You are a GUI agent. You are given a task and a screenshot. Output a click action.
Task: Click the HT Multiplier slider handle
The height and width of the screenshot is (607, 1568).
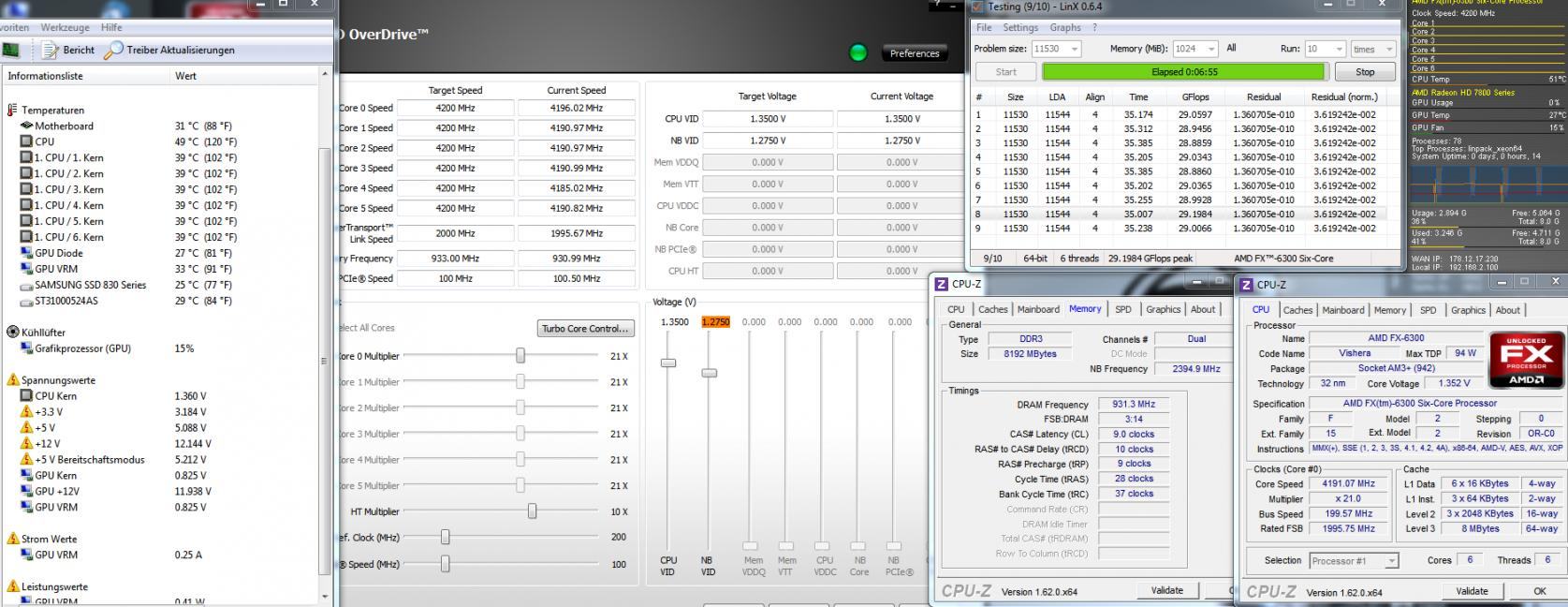click(532, 511)
